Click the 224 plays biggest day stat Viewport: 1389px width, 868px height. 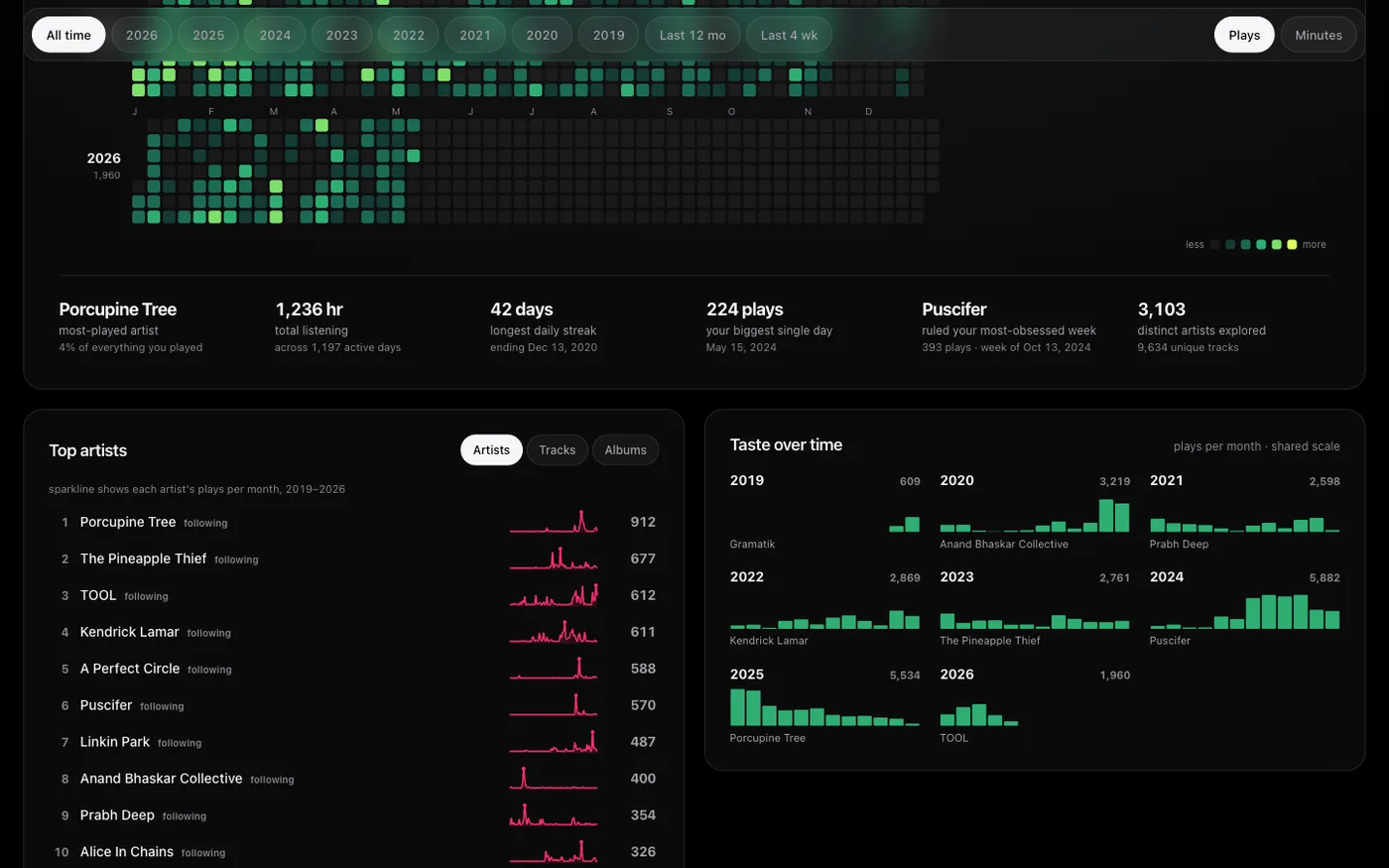[770, 327]
